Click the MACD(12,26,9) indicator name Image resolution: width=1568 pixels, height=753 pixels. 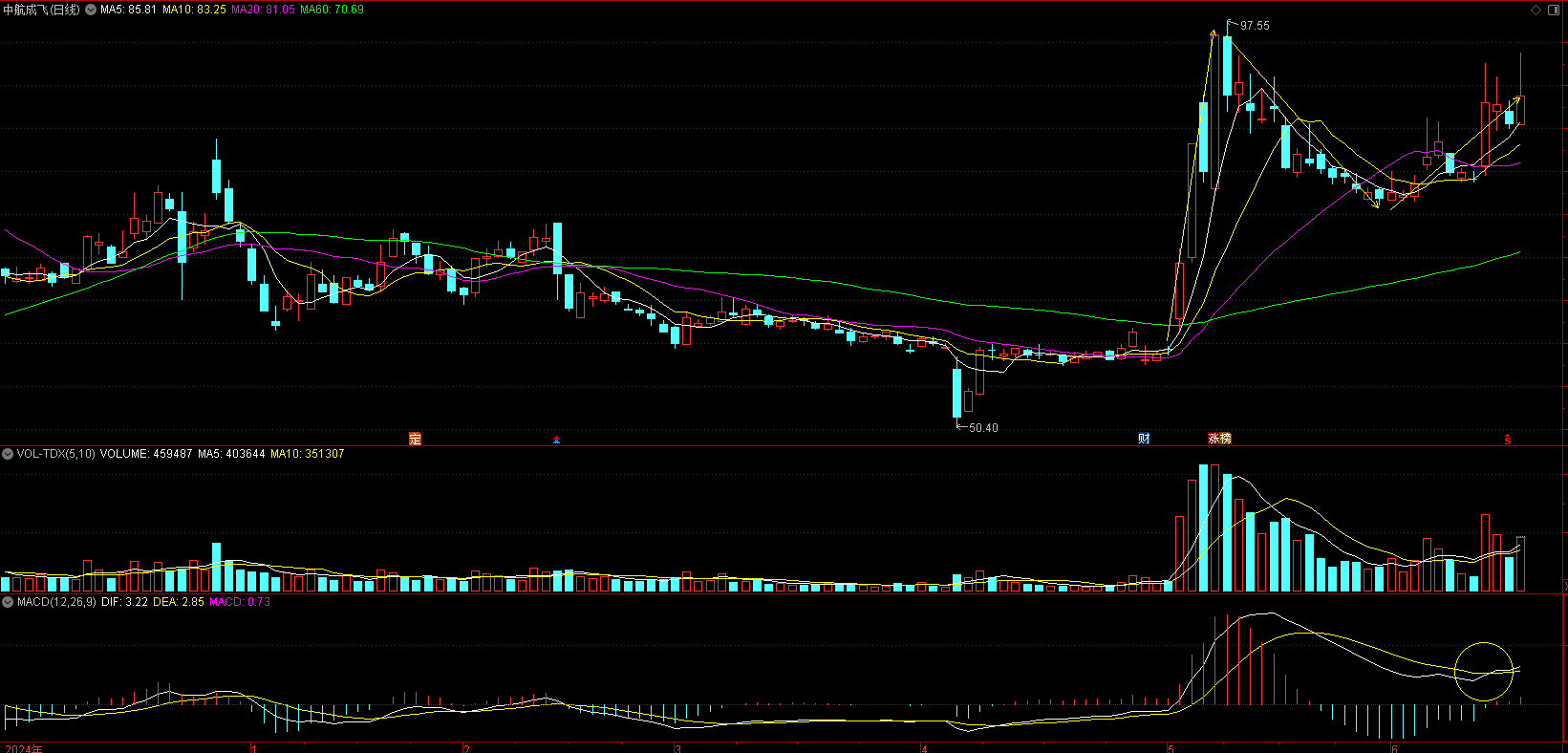point(56,602)
